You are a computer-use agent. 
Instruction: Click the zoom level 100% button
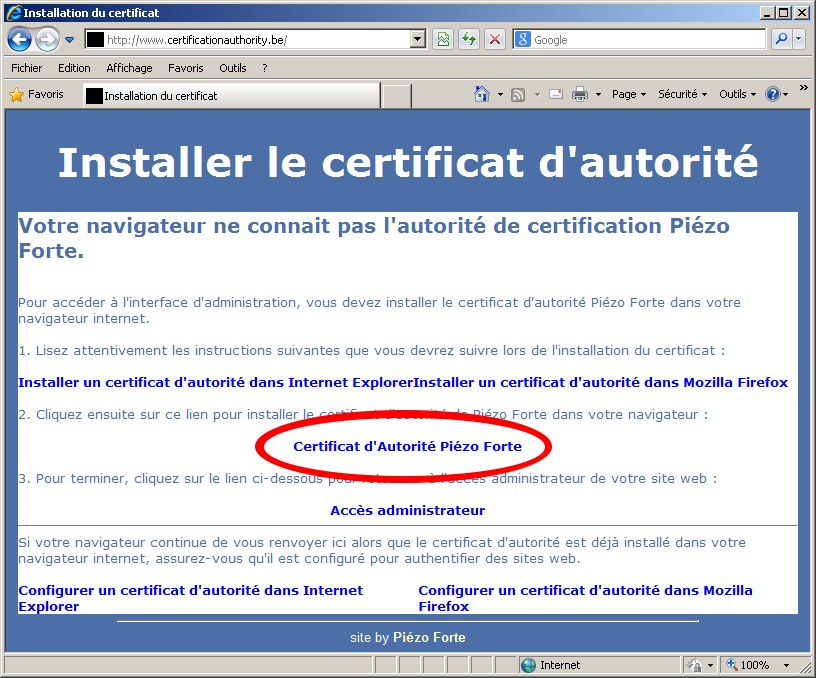(748, 665)
